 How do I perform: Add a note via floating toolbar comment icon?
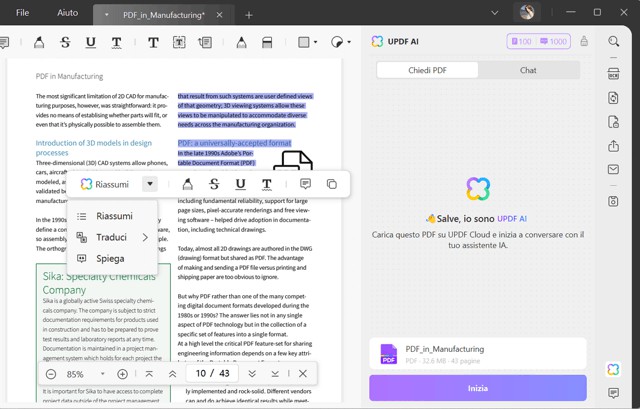point(305,184)
